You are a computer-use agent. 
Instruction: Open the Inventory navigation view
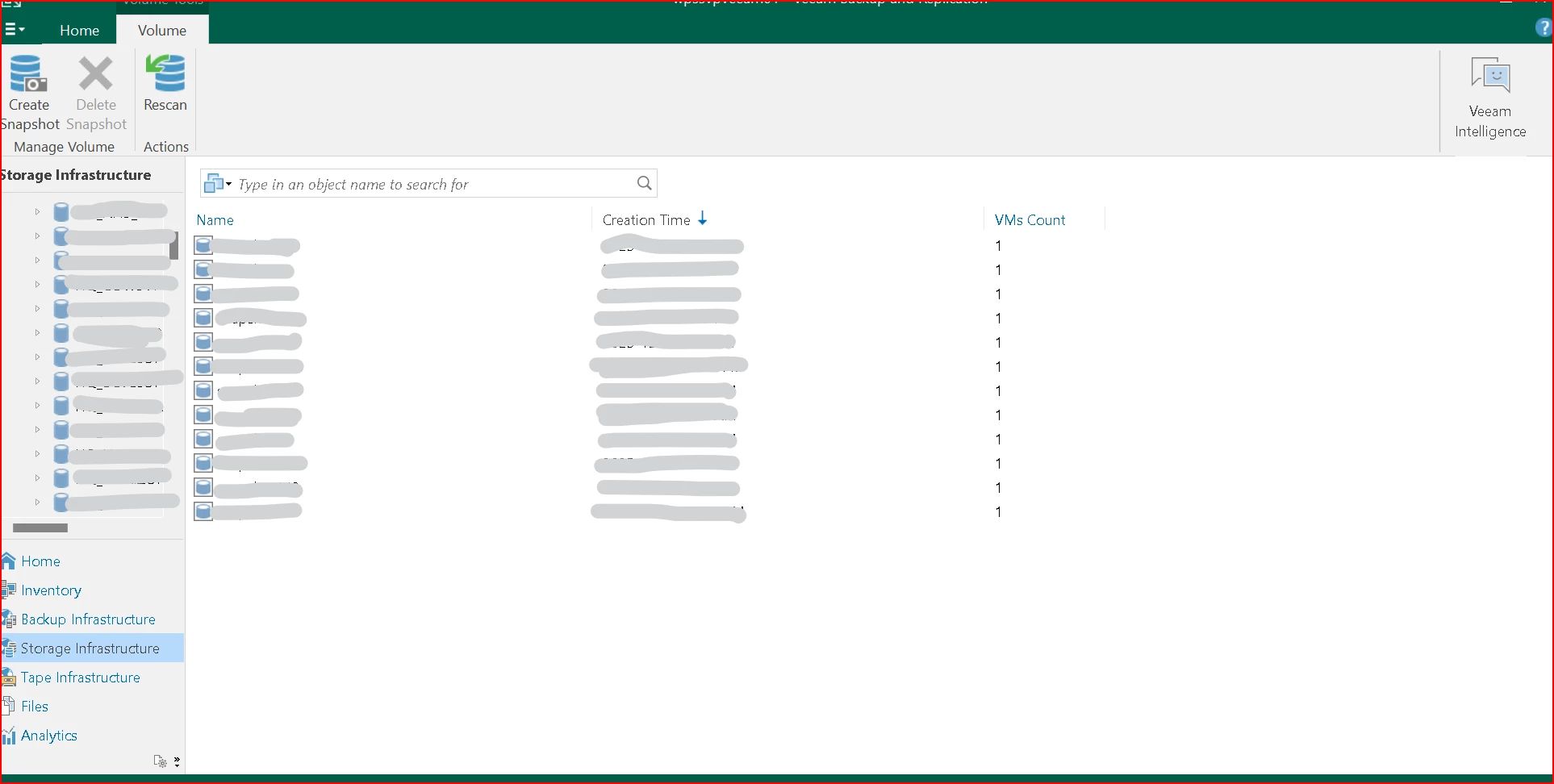51,590
